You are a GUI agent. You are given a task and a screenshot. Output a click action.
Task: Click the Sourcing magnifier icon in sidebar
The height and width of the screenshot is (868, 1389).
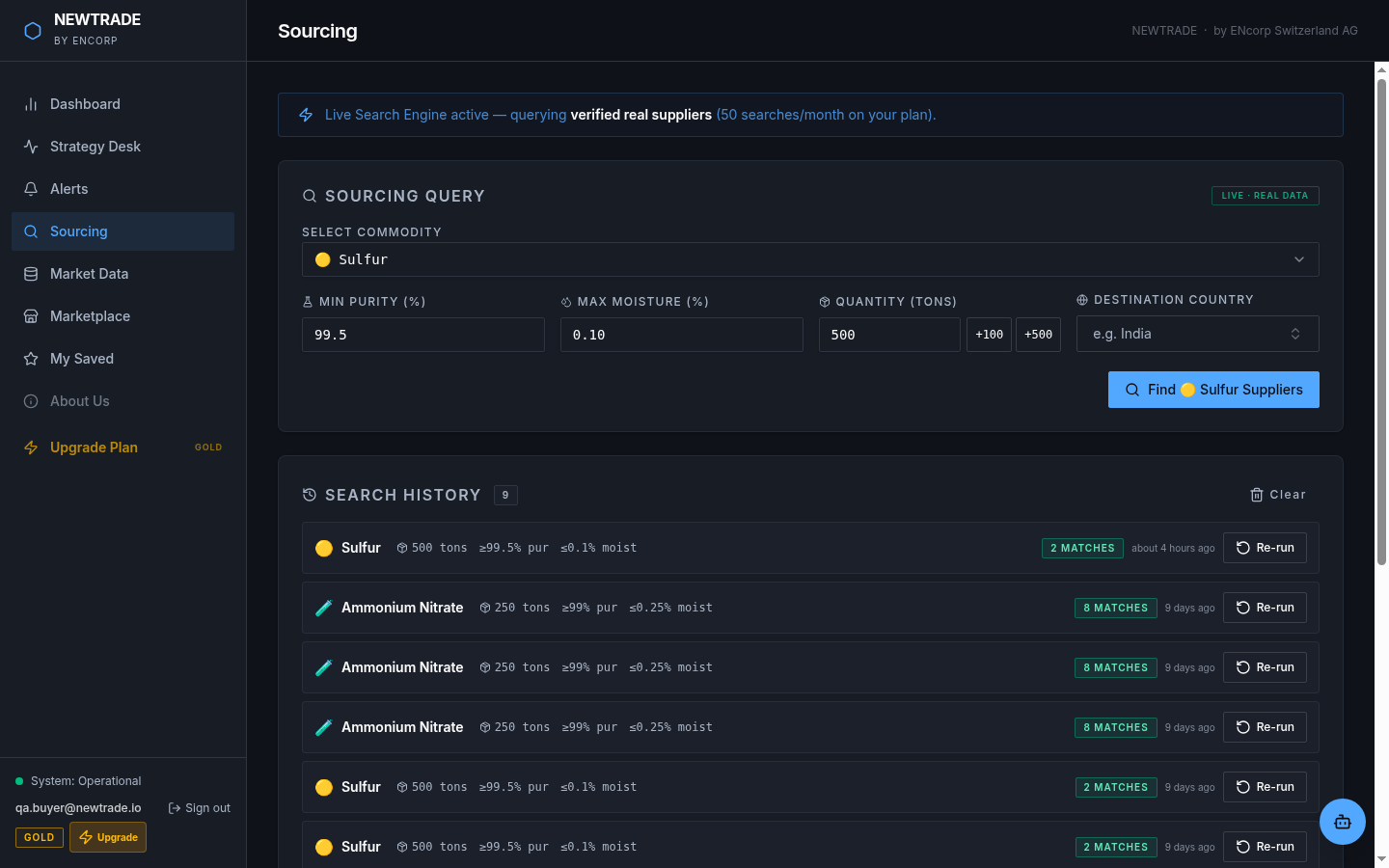tap(31, 231)
